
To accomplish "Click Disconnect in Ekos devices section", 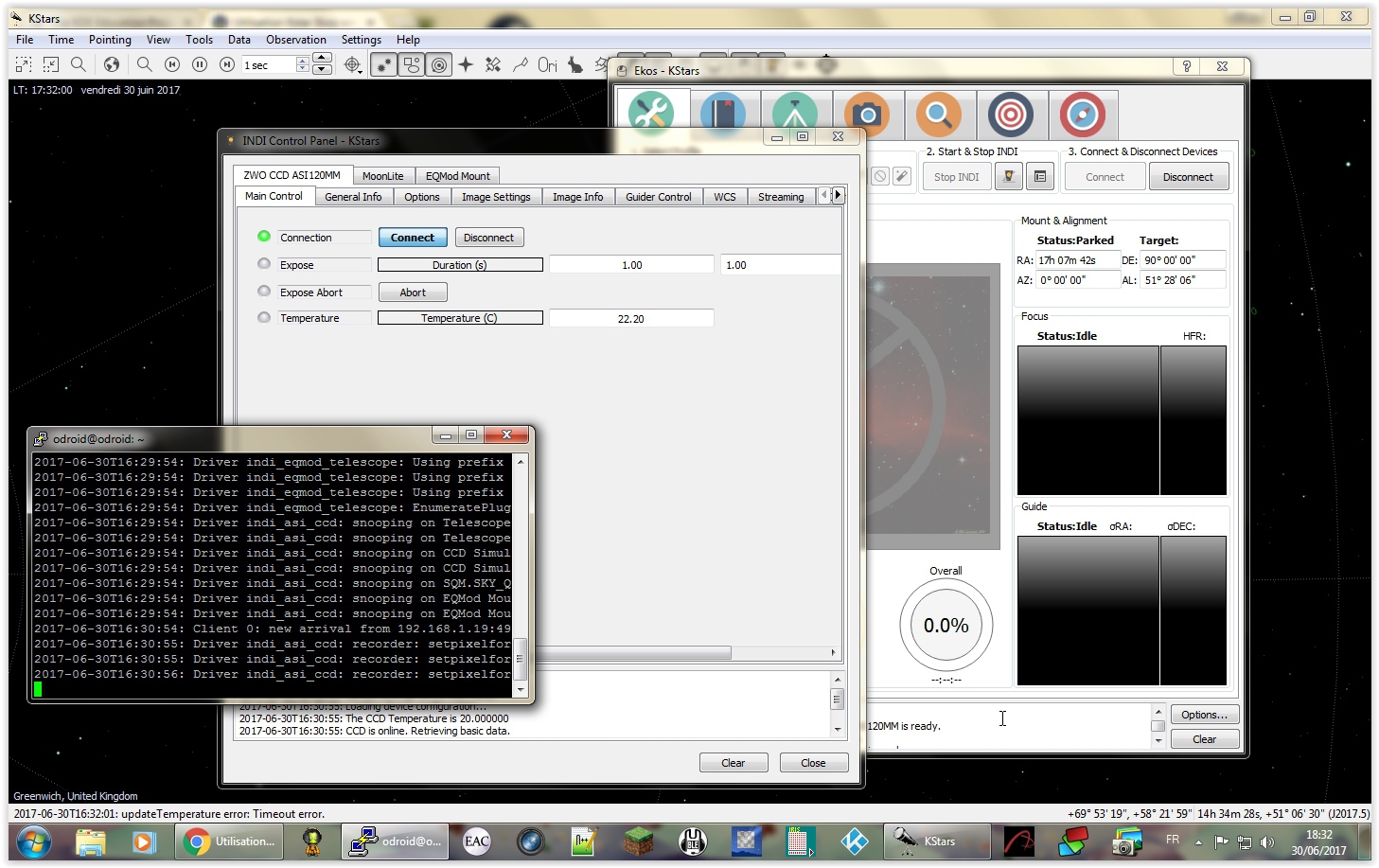I will 1188,177.
